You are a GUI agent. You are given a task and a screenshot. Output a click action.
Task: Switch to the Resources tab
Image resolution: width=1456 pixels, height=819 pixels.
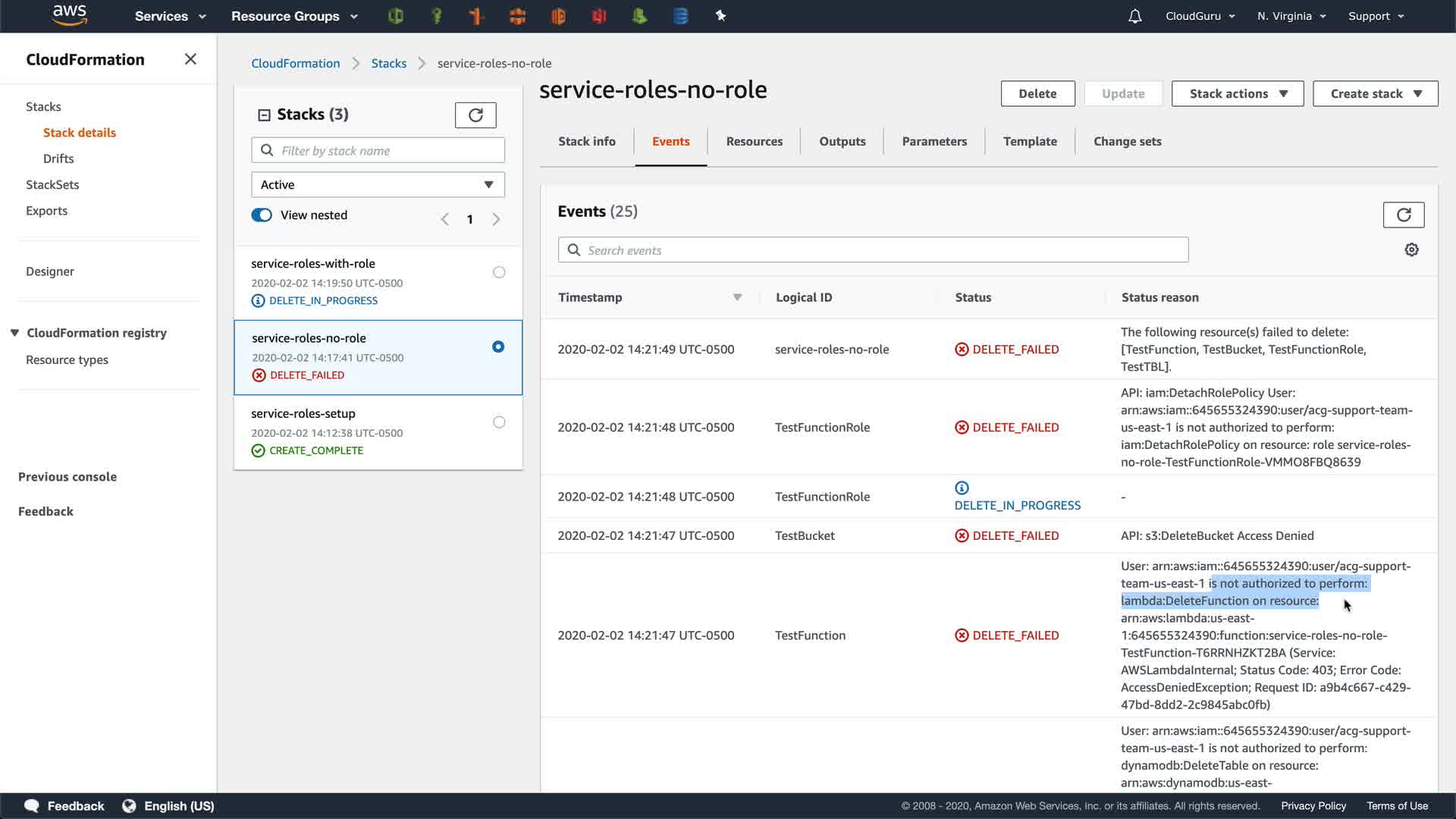pos(754,141)
